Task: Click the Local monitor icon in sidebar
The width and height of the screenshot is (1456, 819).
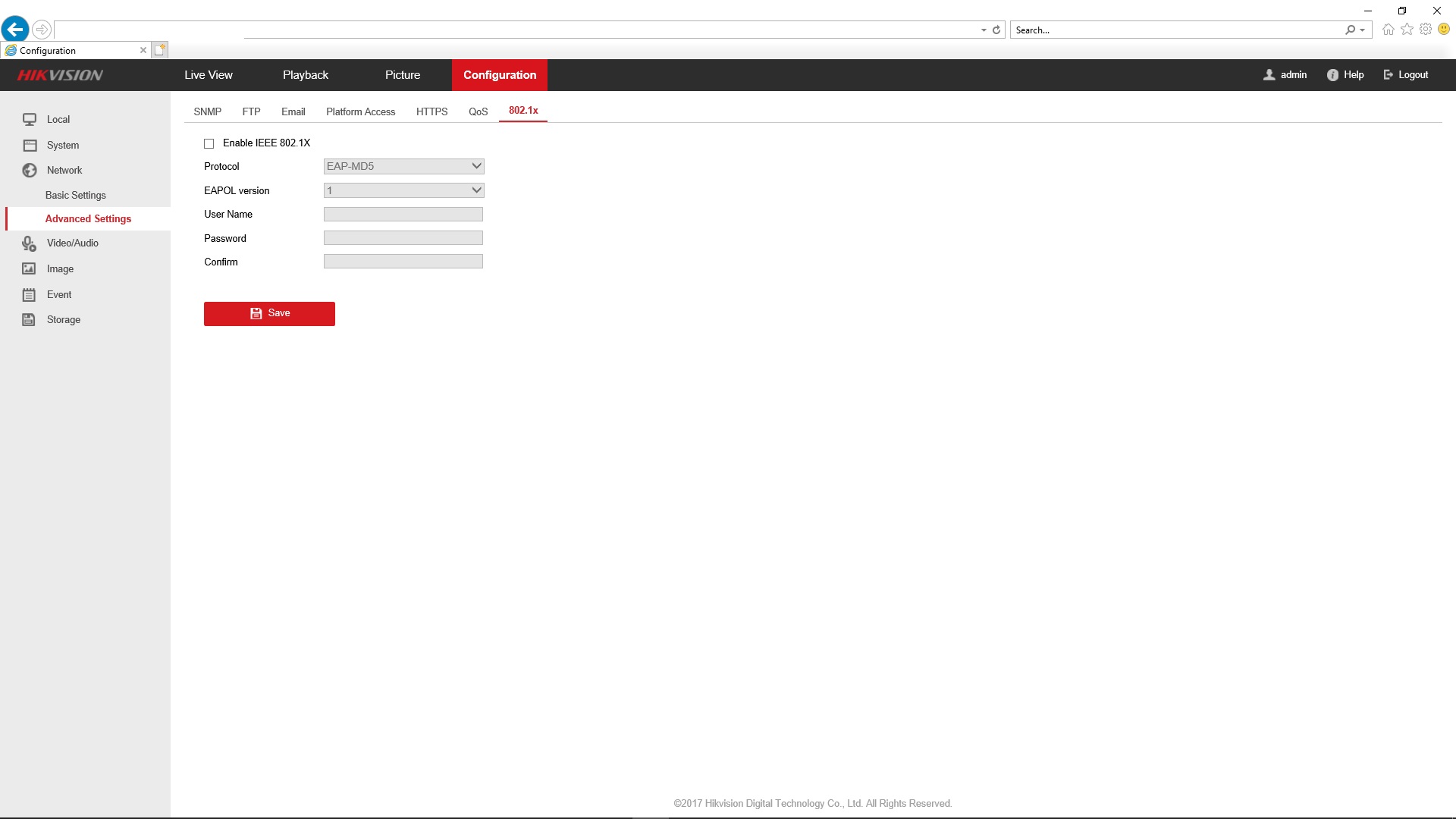Action: [x=30, y=120]
